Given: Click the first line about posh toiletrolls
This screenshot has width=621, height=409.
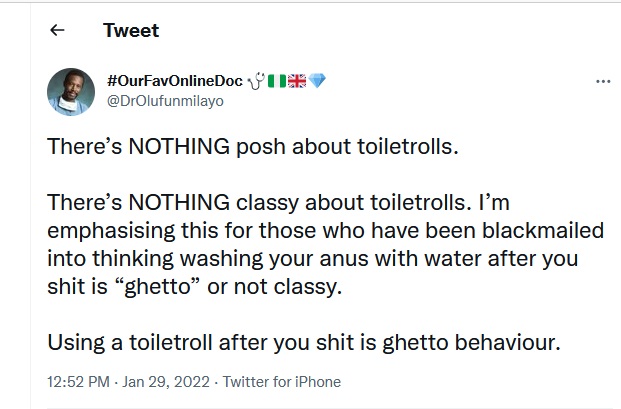Looking at the screenshot, I should pos(253,146).
